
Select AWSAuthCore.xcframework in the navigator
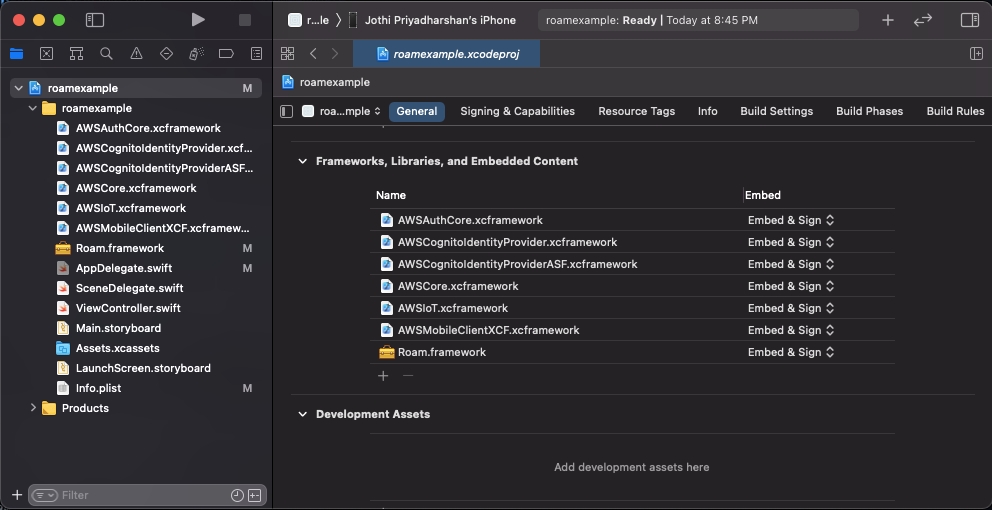pyautogui.click(x=148, y=128)
